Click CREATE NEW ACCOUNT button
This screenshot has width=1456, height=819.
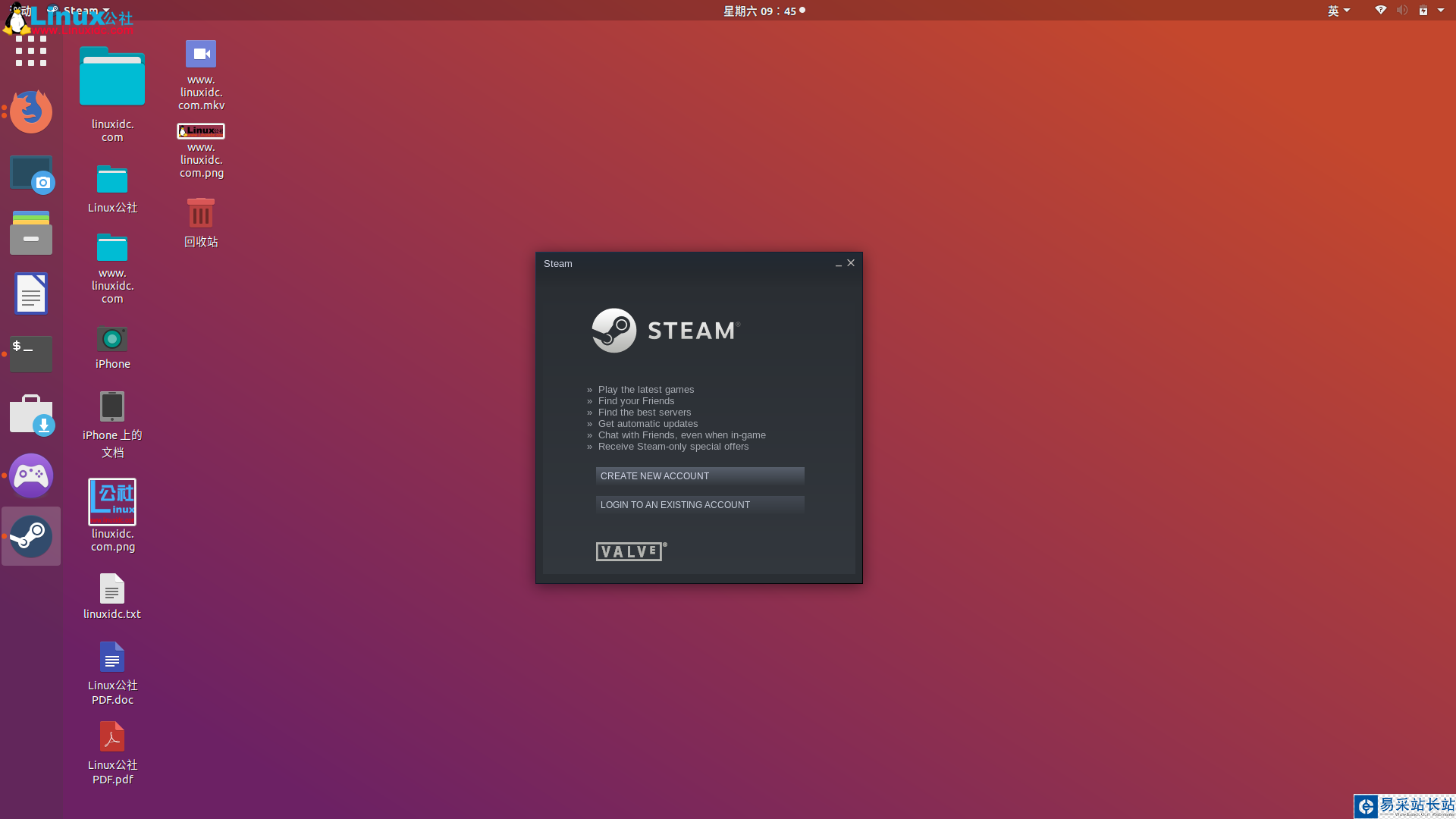pyautogui.click(x=699, y=476)
